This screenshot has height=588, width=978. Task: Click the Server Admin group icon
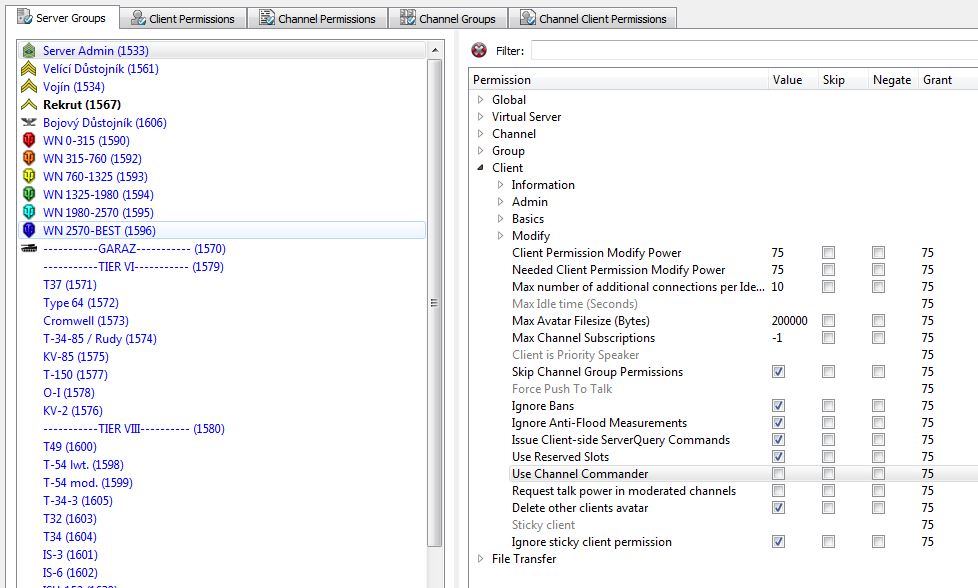pos(28,51)
